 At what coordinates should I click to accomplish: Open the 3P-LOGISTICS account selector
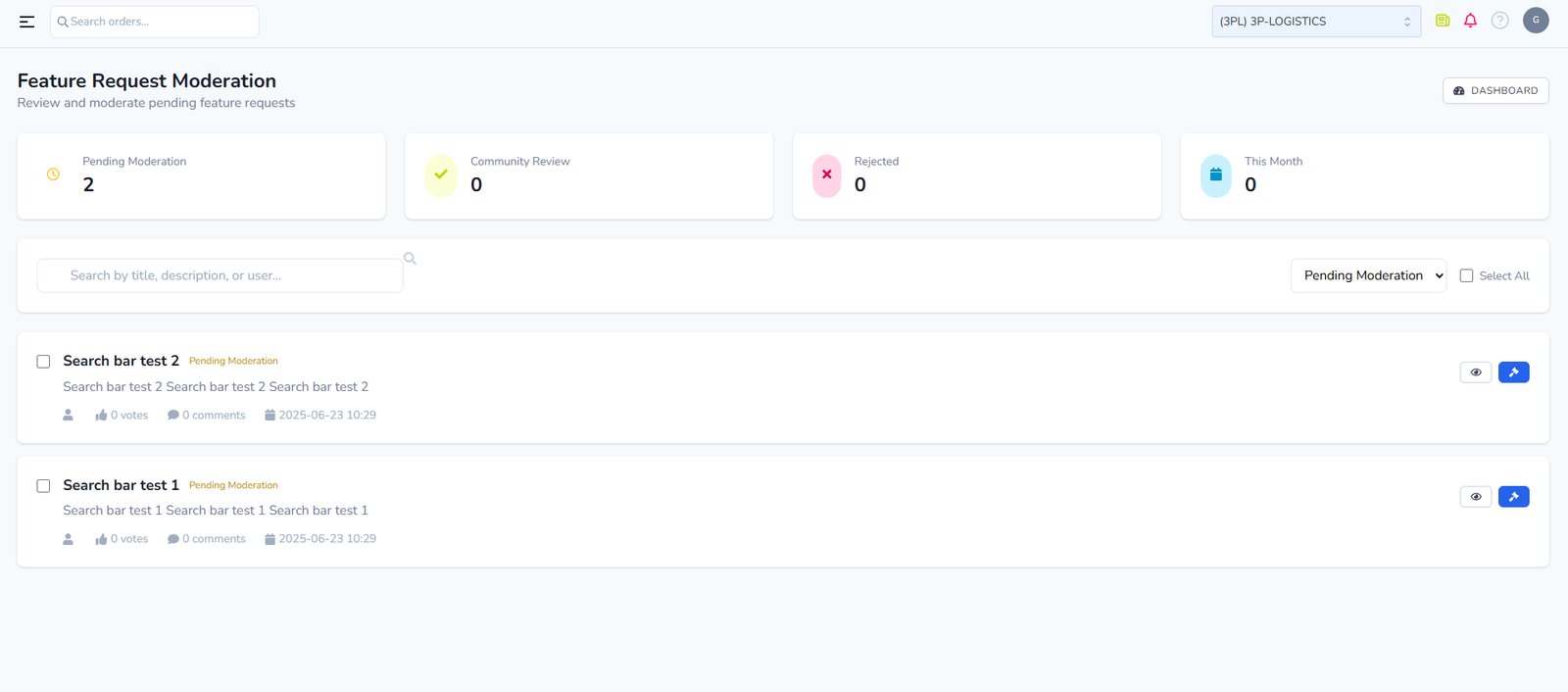1315,22
